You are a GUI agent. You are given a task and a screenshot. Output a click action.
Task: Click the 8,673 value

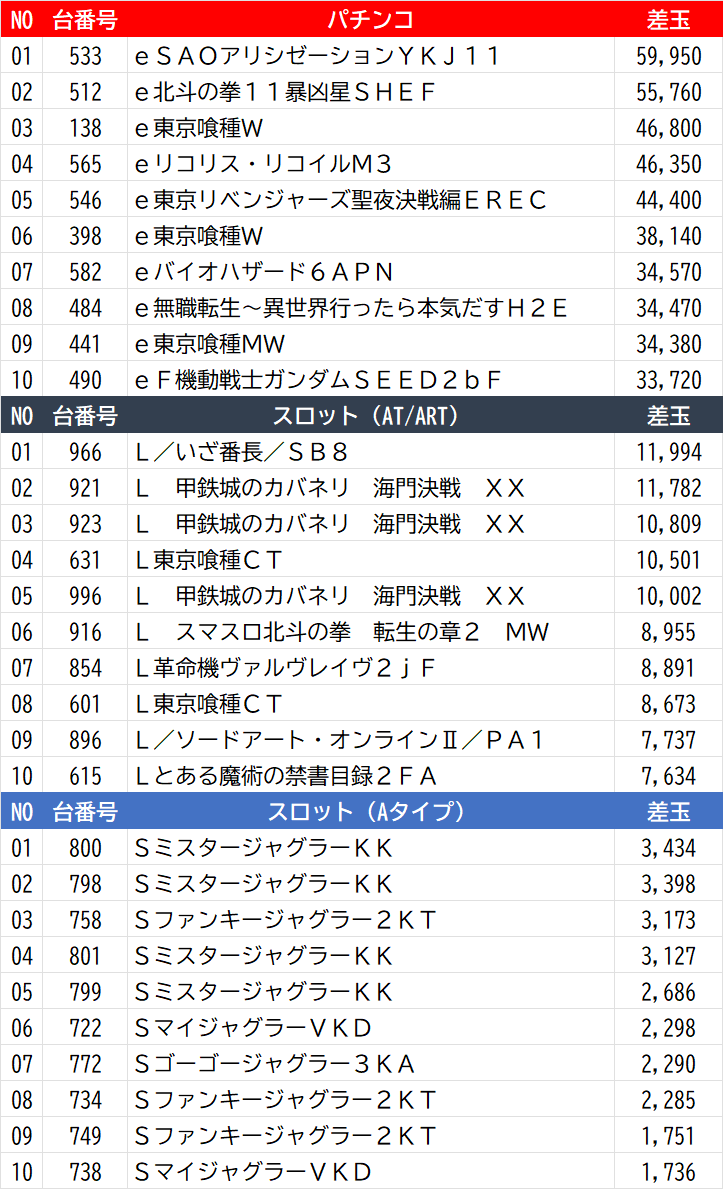(668, 704)
